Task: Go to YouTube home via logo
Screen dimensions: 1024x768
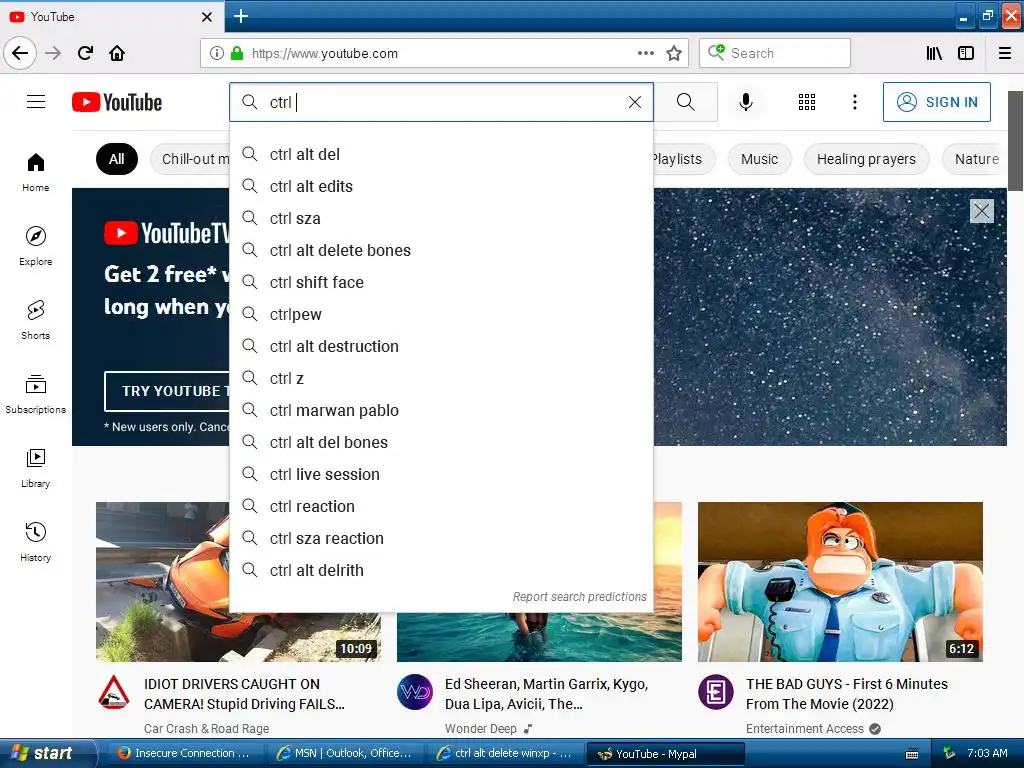Action: pyautogui.click(x=117, y=102)
